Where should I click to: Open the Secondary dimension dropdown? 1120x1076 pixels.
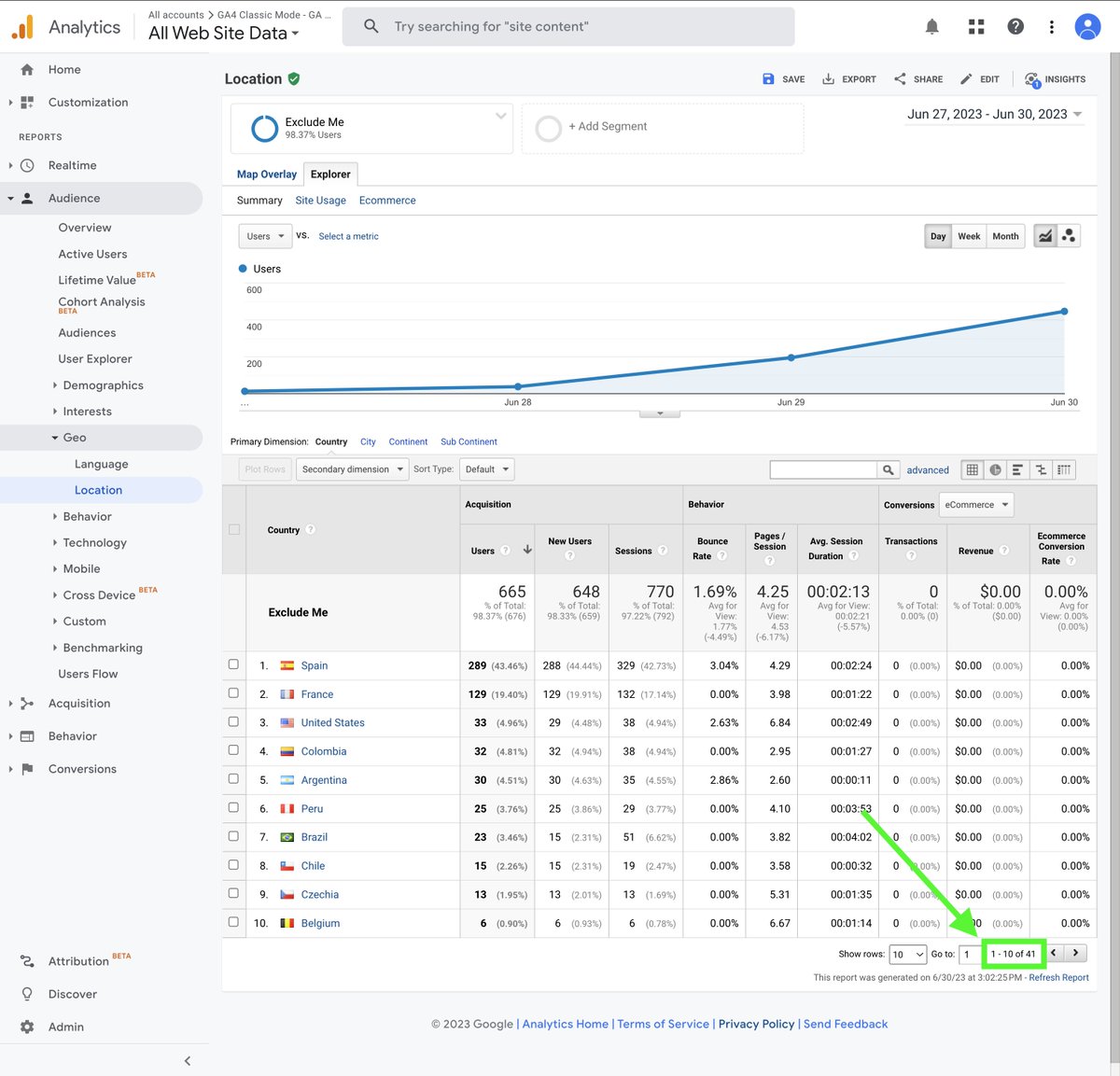tap(353, 469)
